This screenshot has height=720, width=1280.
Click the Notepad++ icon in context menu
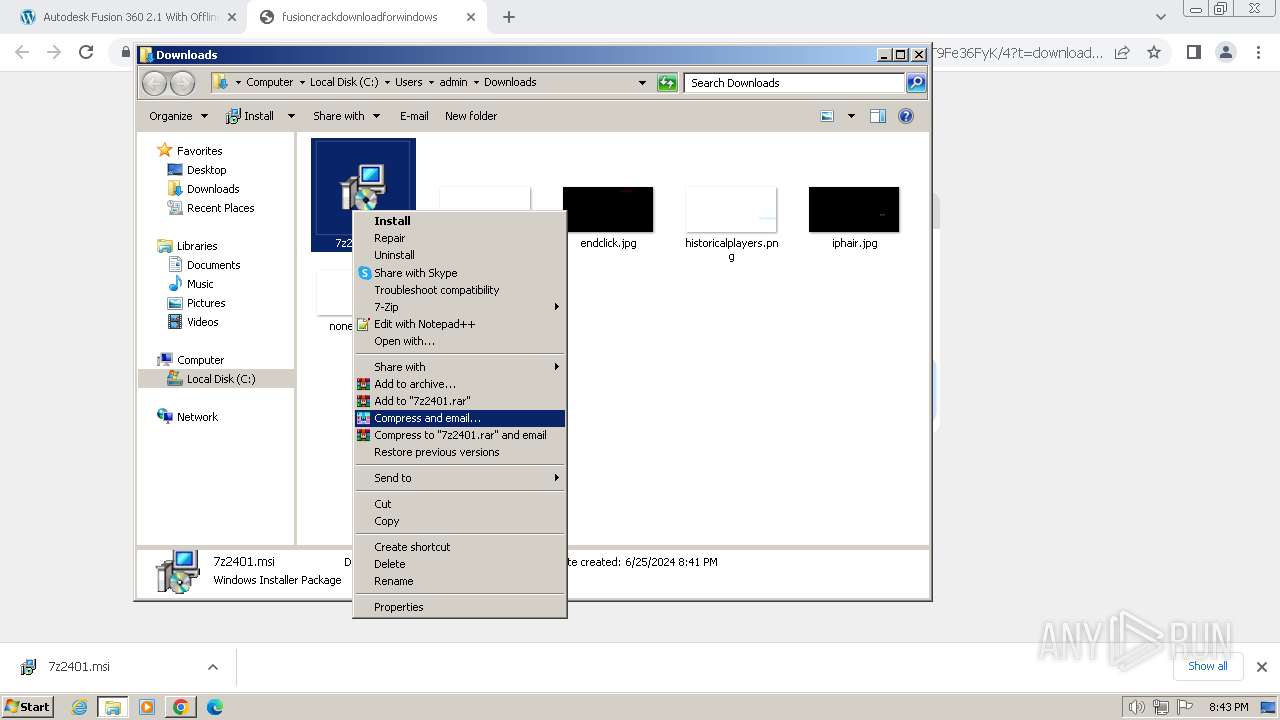pos(364,324)
